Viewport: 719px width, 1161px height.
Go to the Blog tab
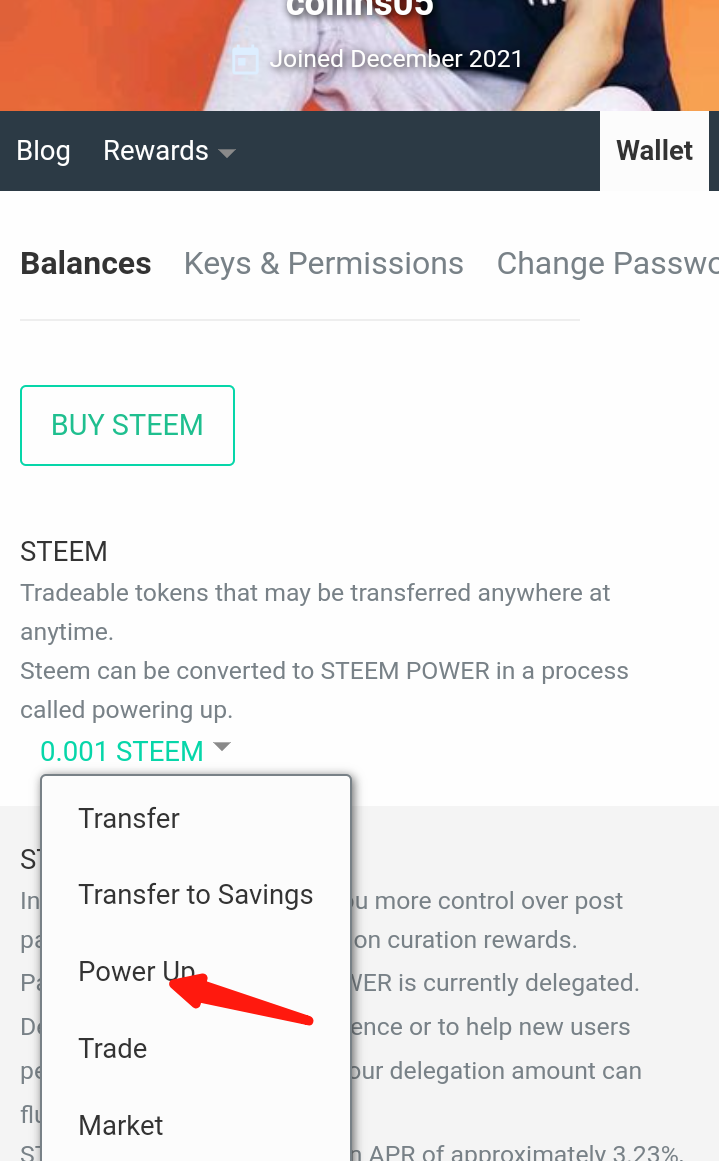click(x=43, y=151)
